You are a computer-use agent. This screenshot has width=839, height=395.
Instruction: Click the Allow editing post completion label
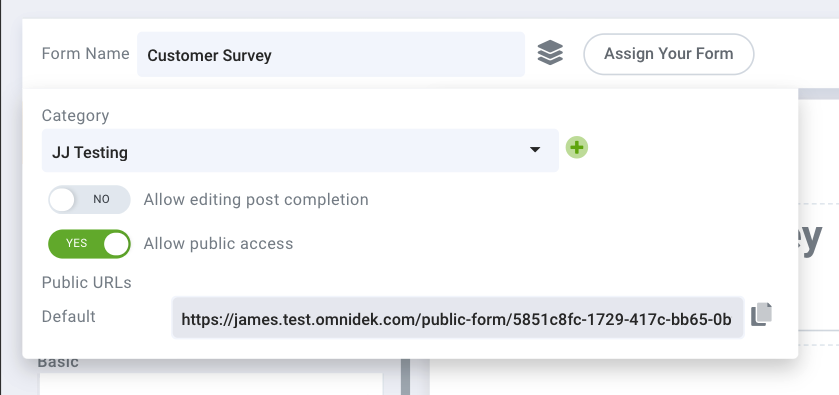pos(256,200)
